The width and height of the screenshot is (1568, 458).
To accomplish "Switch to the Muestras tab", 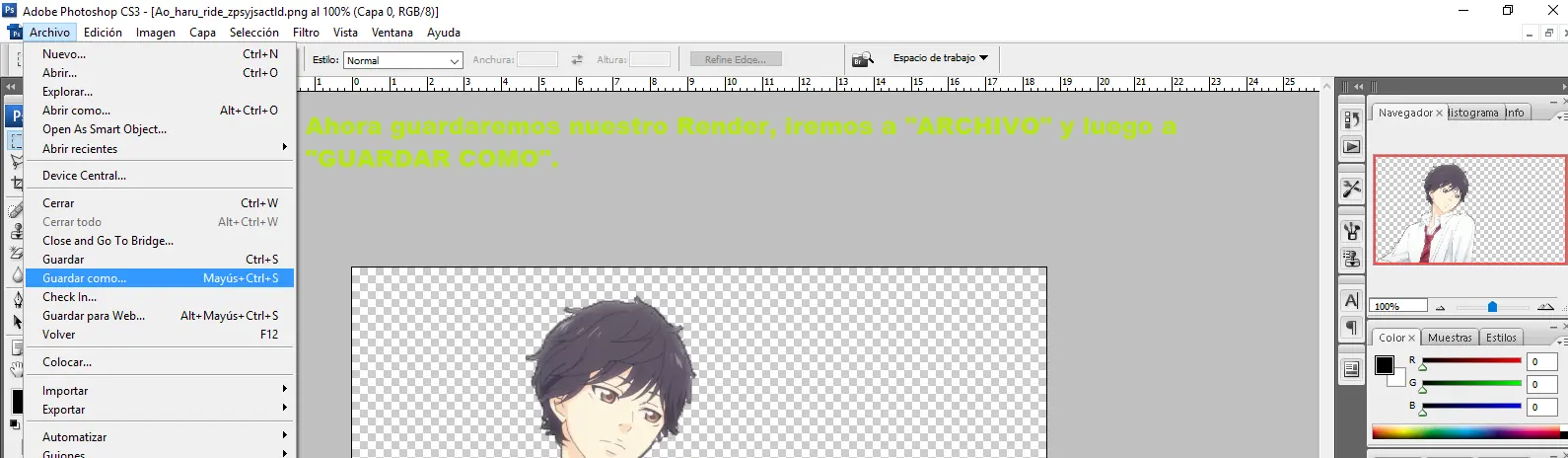I will pos(1450,338).
